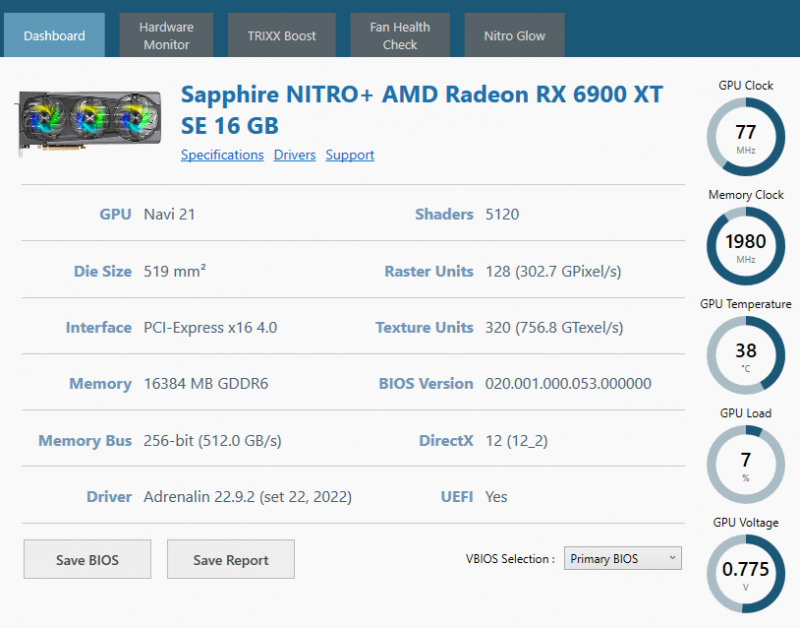The image size is (800, 628).
Task: Open the Nitro Glow tab
Action: click(x=514, y=35)
